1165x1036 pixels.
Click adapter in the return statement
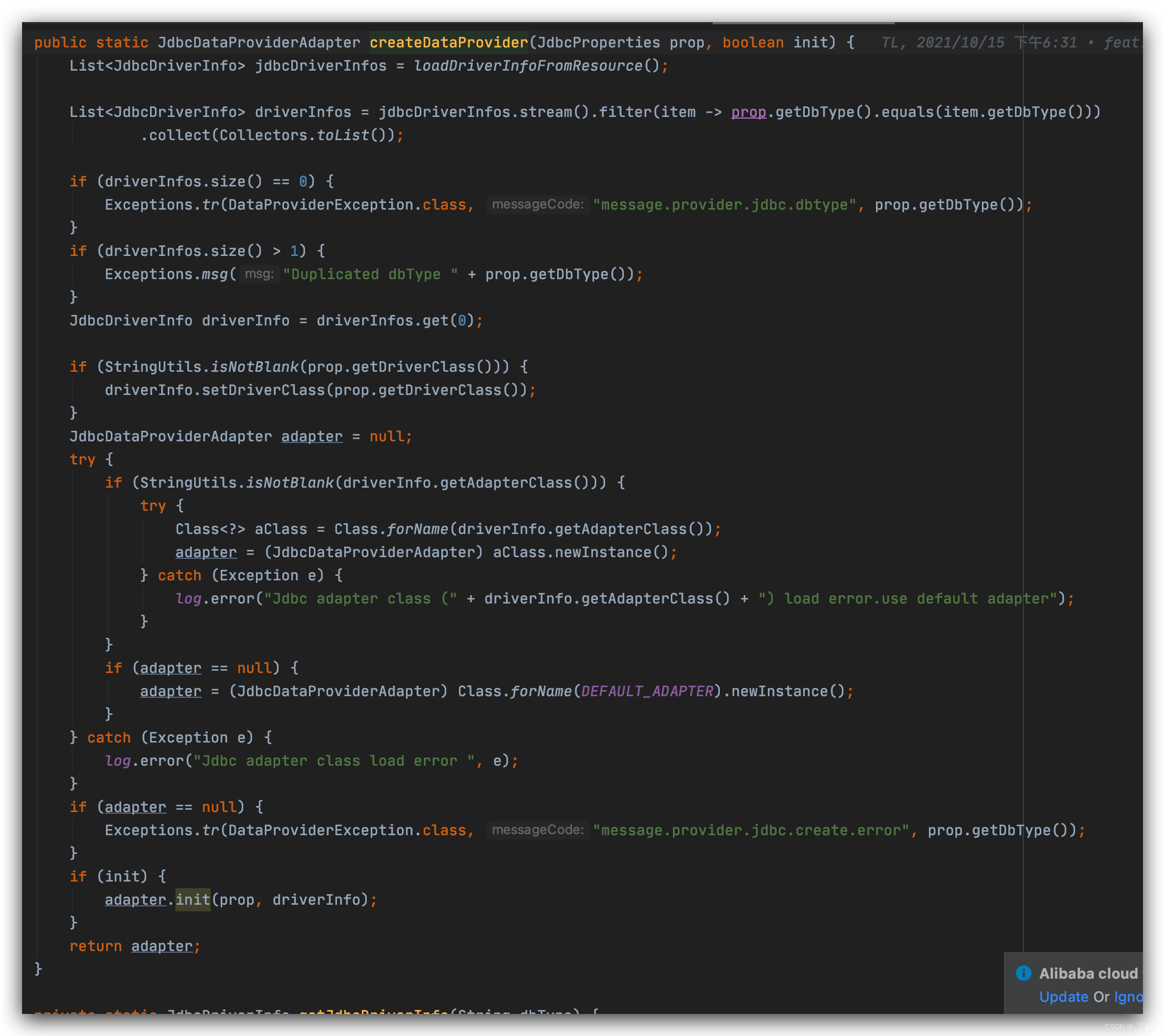tap(162, 946)
